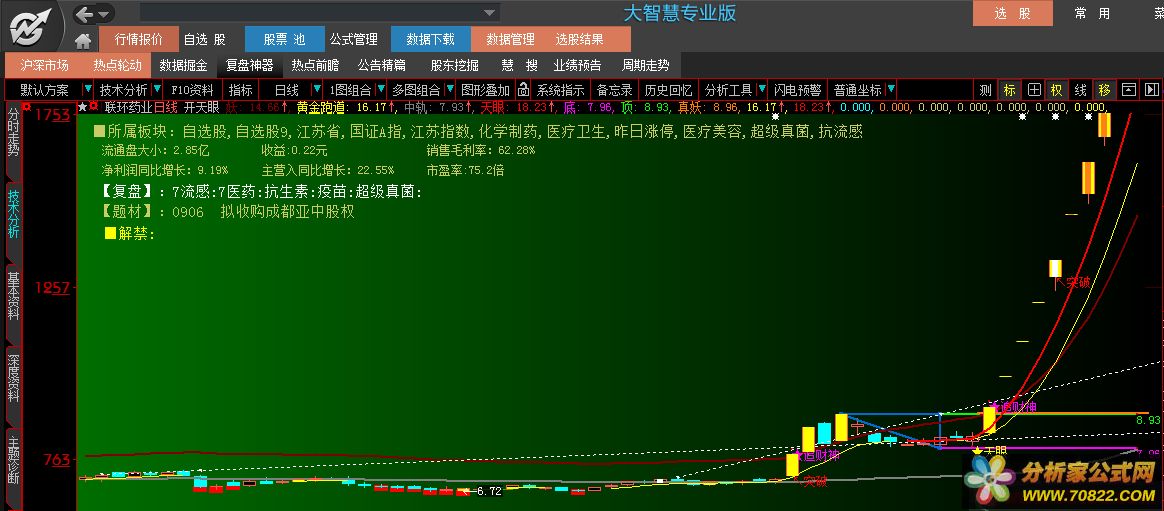Open 选股结果 tab
The image size is (1164, 511).
tap(580, 39)
